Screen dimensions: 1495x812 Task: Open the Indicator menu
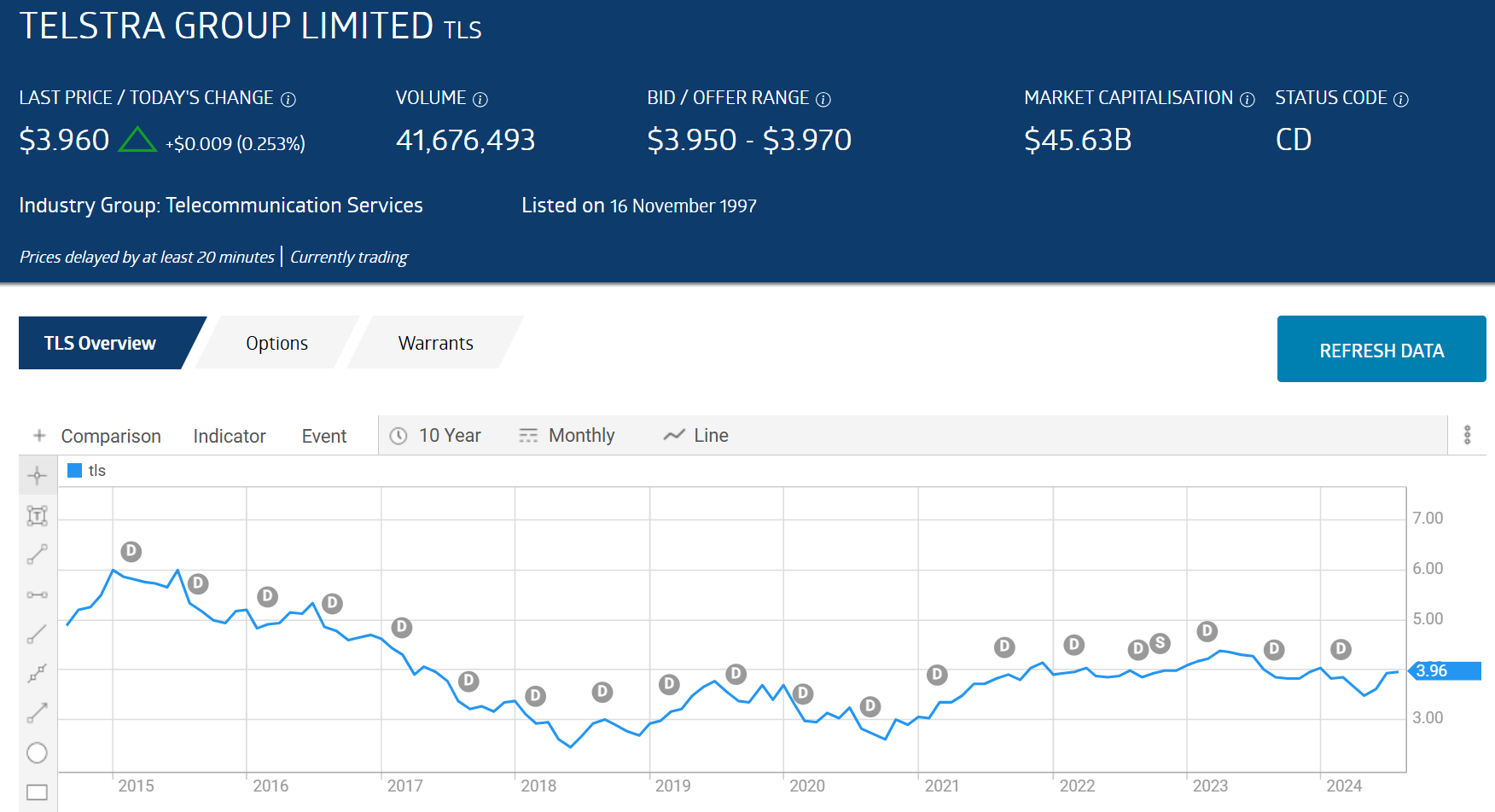tap(230, 436)
